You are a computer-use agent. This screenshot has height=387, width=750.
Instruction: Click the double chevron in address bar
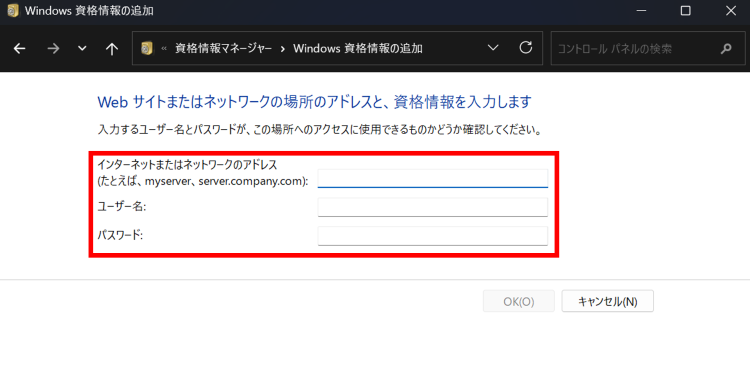(164, 49)
